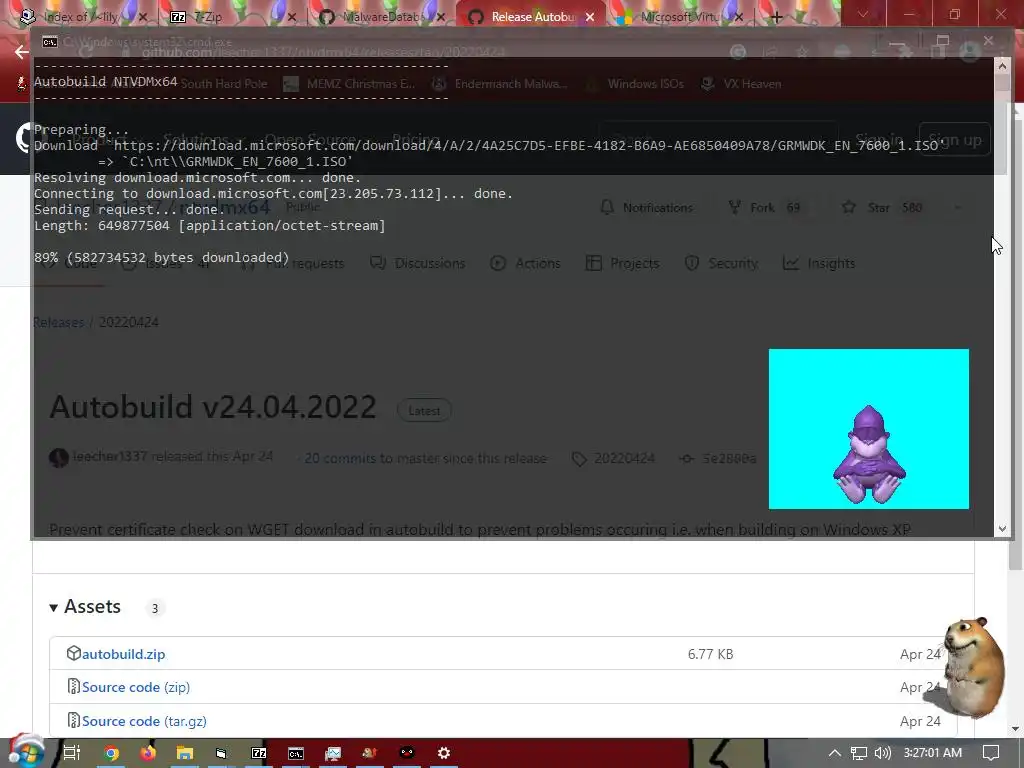Click the '89% (582734532 bytes downloaded)' line
This screenshot has height=768, width=1024.
(x=161, y=257)
